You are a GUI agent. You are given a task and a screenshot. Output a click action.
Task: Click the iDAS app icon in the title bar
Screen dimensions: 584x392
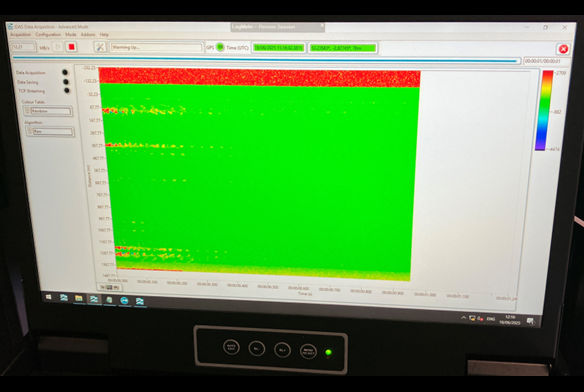tap(10, 27)
